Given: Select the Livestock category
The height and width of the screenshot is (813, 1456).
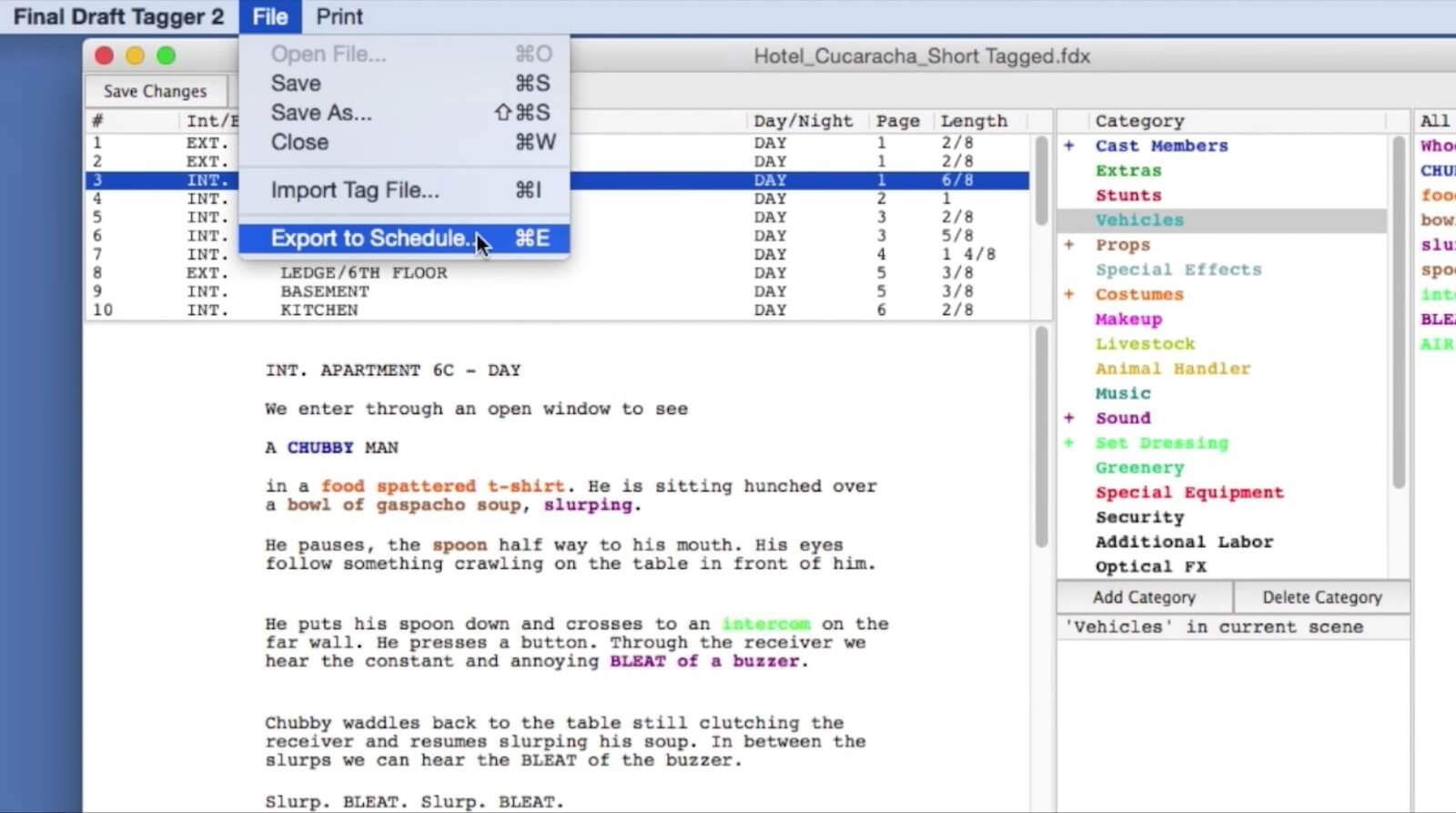Looking at the screenshot, I should coord(1145,343).
